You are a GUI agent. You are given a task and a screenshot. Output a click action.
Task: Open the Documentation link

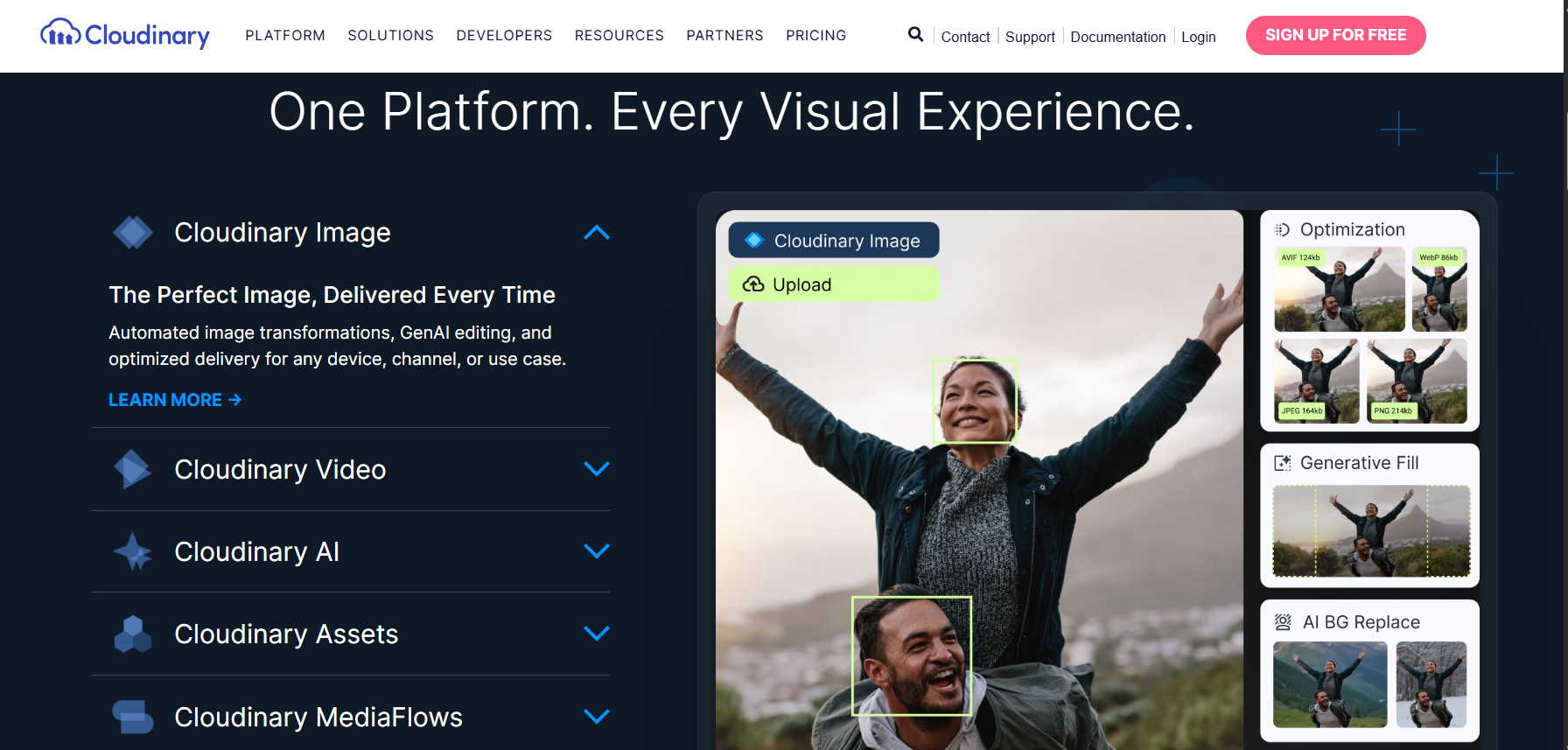click(x=1118, y=37)
